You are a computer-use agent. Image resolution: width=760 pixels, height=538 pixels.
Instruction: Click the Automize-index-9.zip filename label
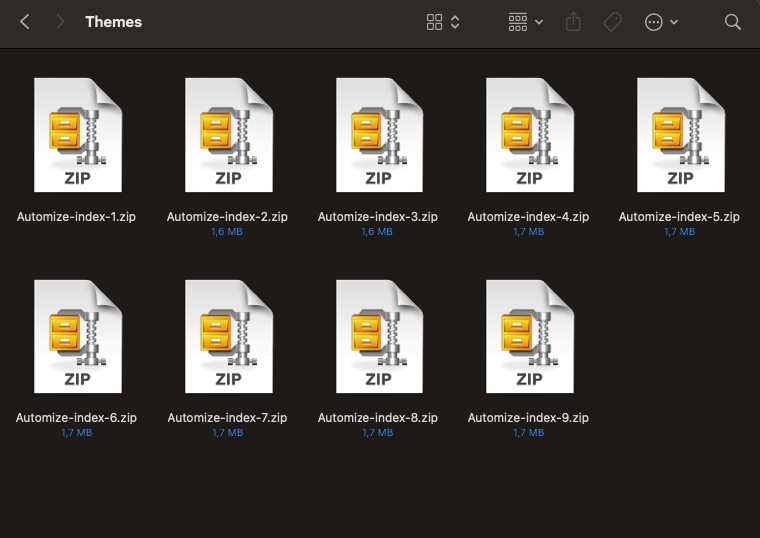pos(528,417)
